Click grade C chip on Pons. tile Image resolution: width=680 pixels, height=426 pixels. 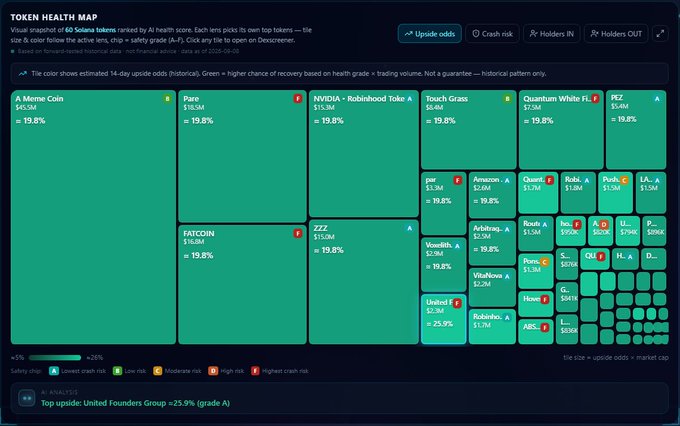click(x=545, y=262)
